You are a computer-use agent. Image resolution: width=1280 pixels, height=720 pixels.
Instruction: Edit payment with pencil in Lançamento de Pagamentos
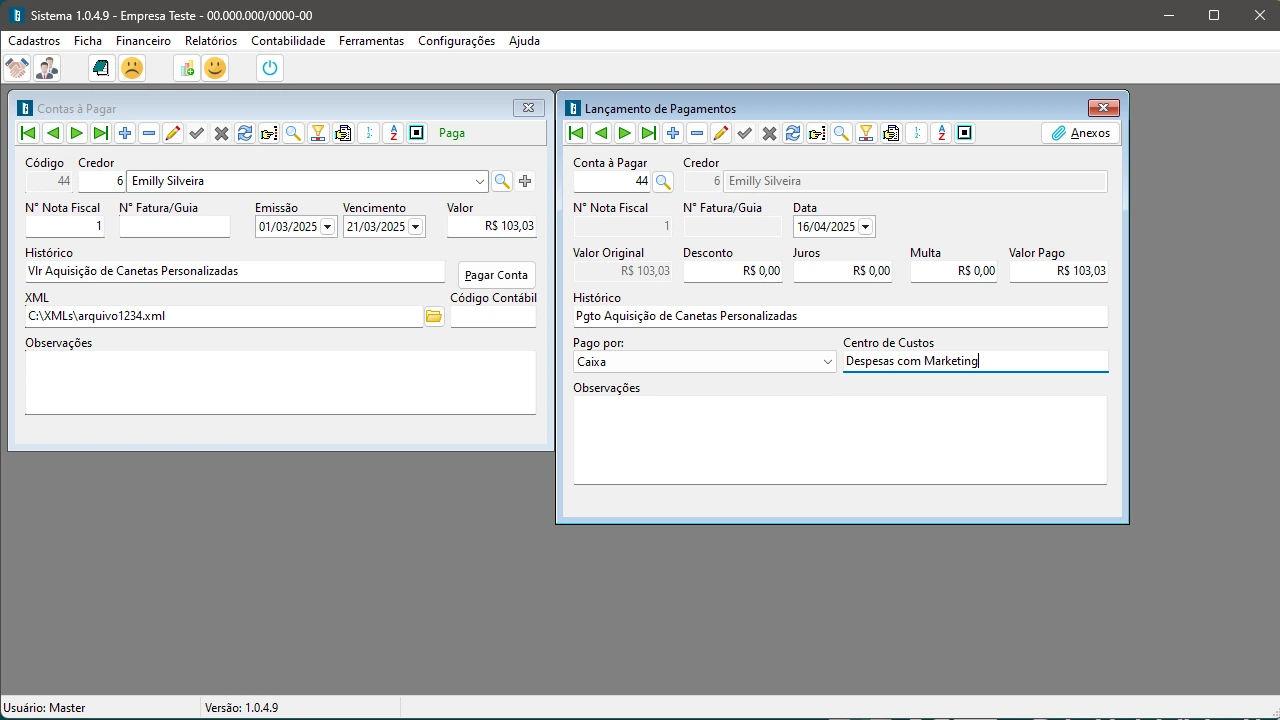pyautogui.click(x=721, y=133)
